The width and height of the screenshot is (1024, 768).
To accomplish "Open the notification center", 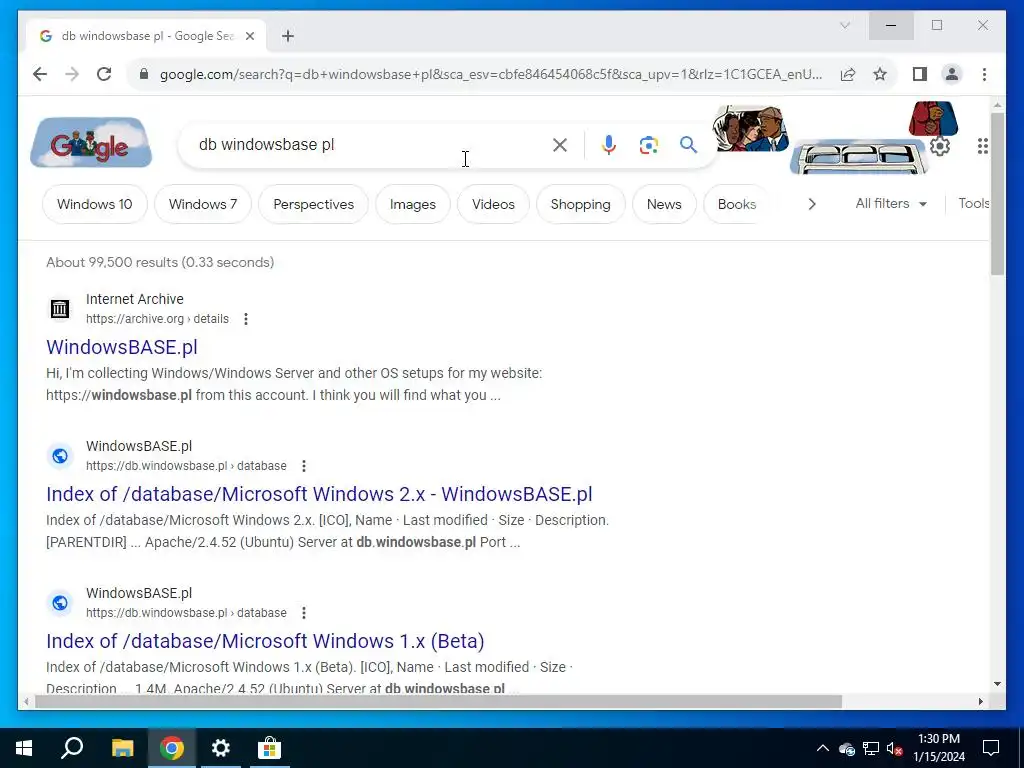I will coord(991,748).
